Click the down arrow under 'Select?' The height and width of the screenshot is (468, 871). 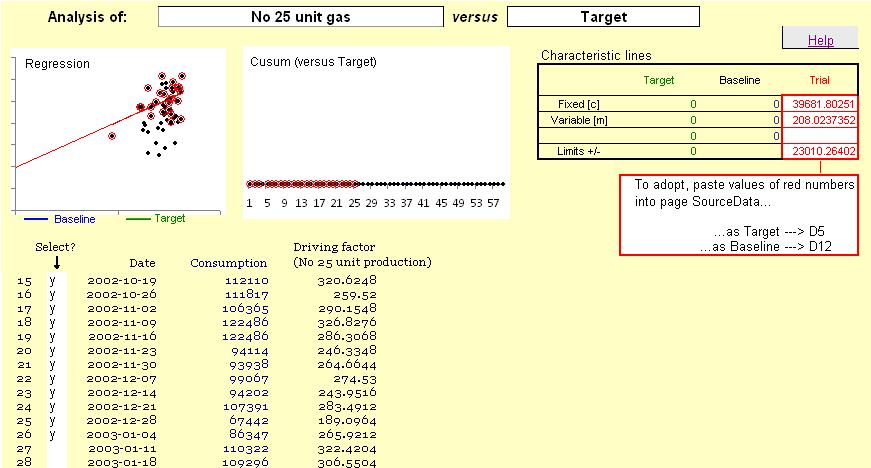pos(57,263)
